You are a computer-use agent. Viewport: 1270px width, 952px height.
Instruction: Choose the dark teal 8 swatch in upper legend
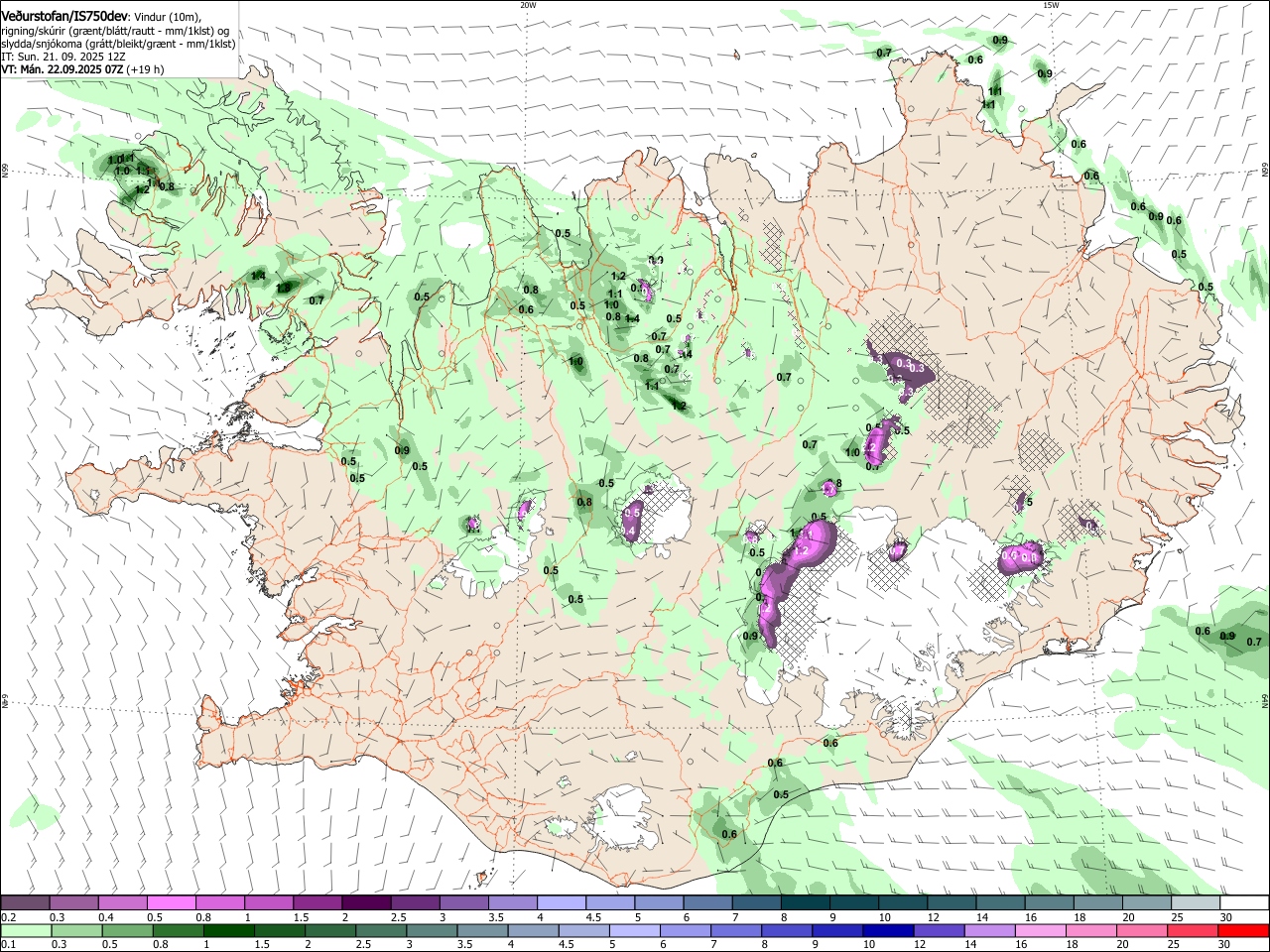805,903
